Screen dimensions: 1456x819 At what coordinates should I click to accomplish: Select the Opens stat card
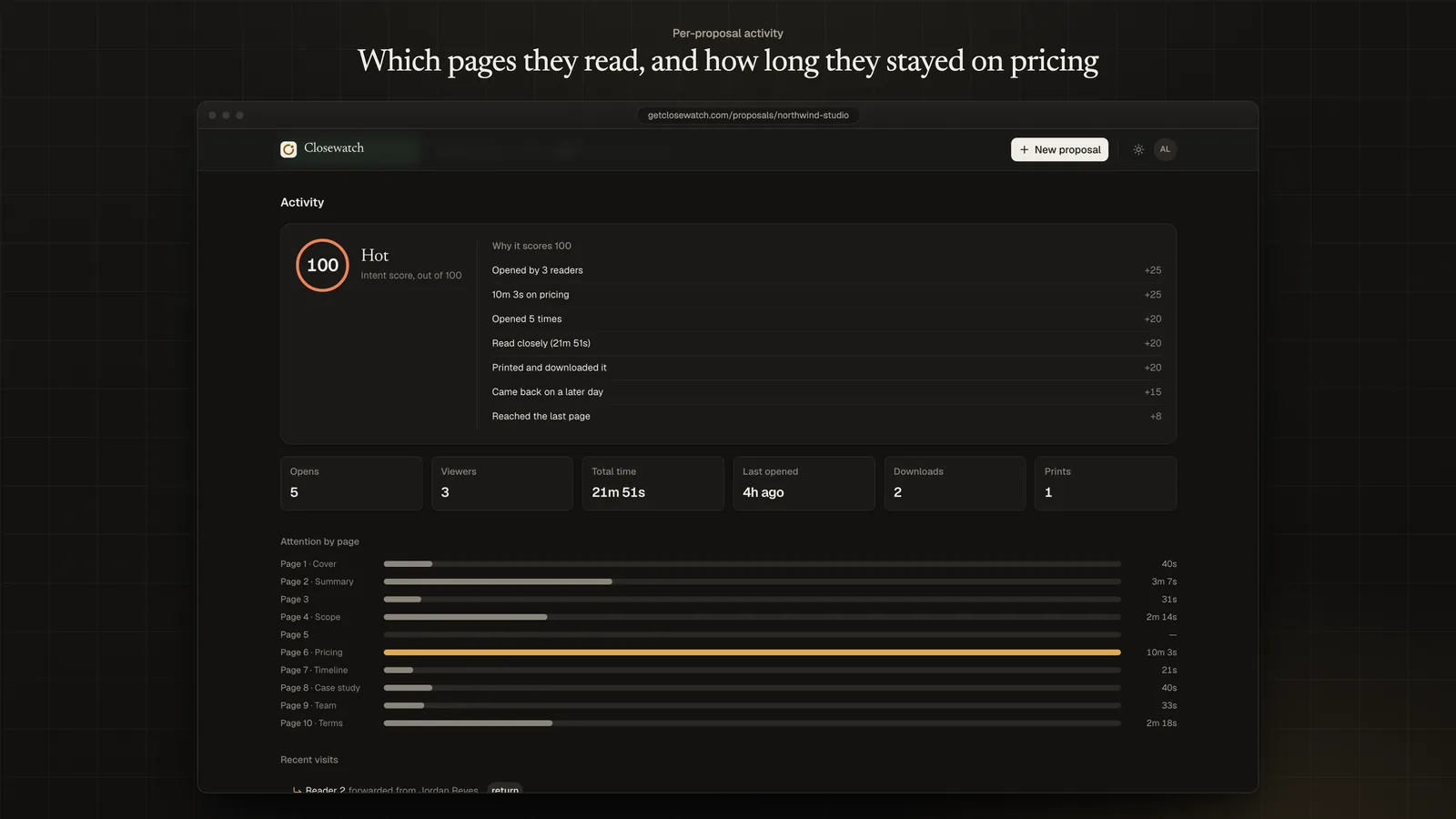coord(351,483)
